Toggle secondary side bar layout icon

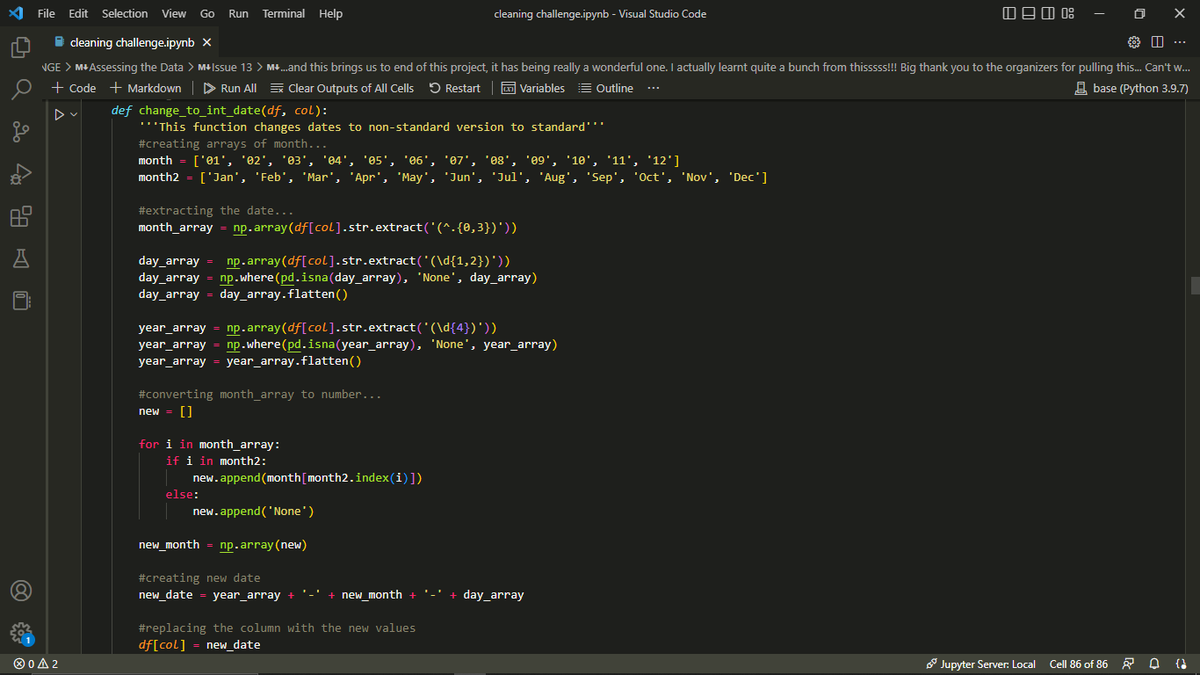pyautogui.click(x=1047, y=14)
